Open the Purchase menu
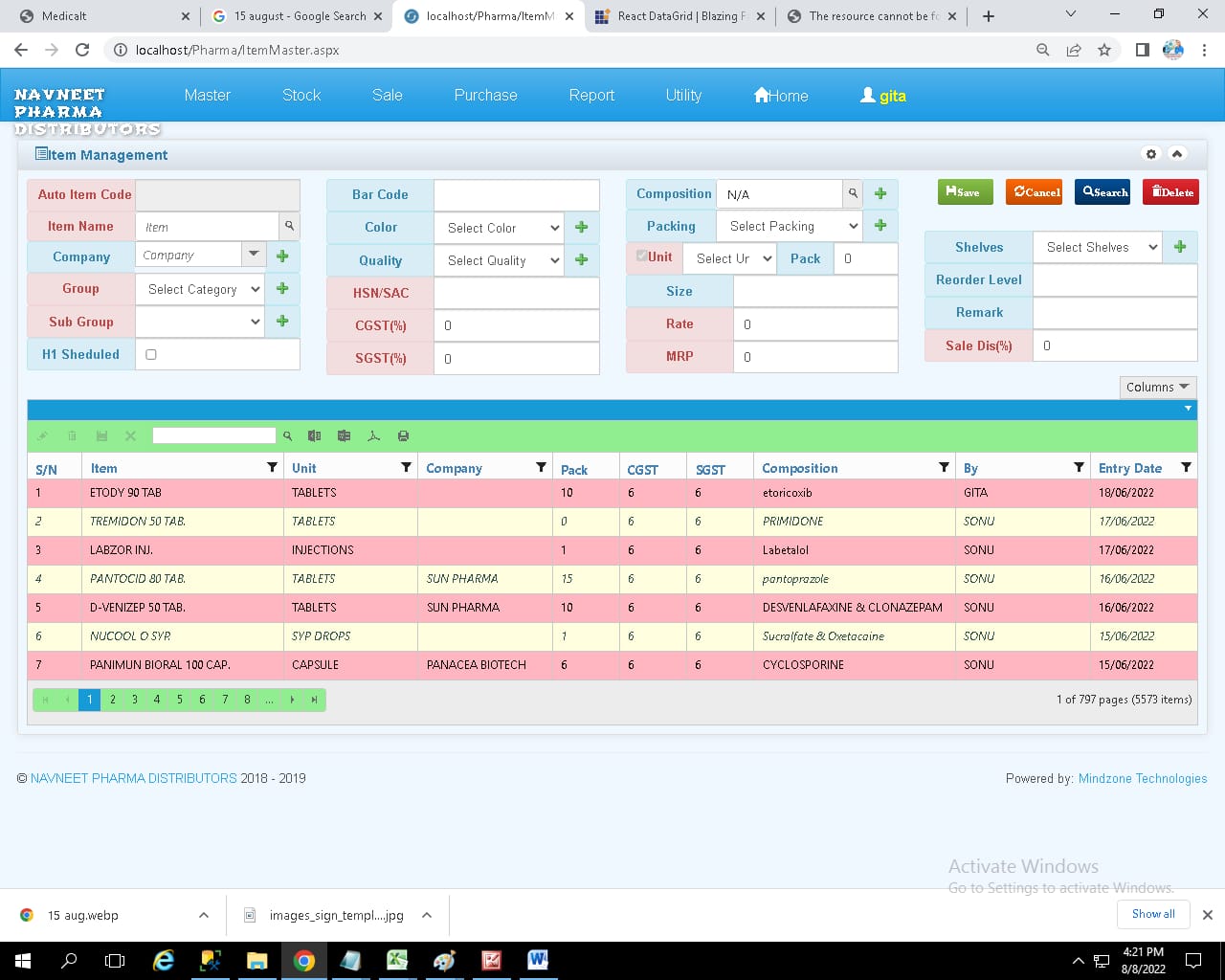 click(485, 95)
